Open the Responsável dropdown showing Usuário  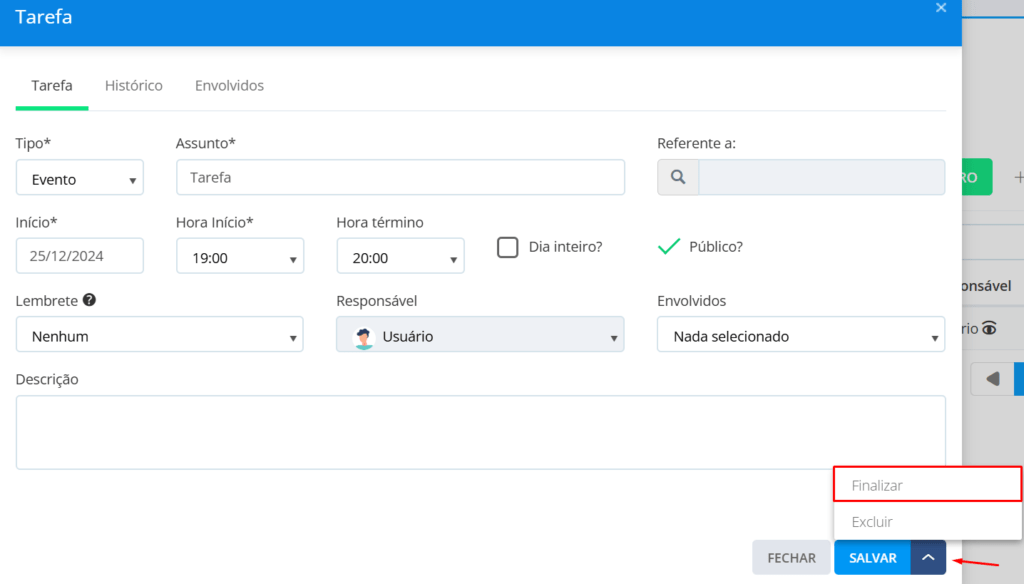480,334
